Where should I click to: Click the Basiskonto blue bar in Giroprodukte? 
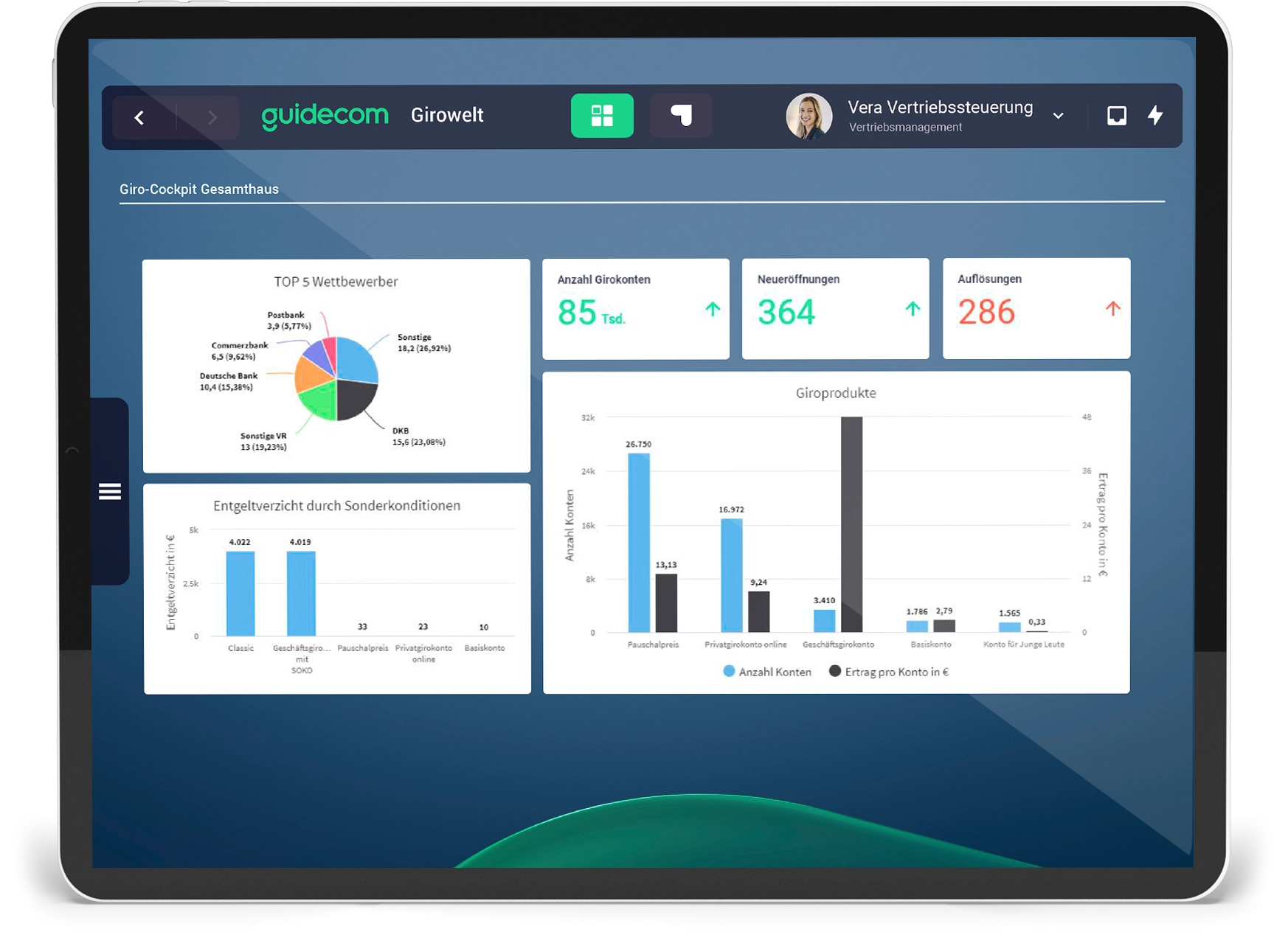pyautogui.click(x=917, y=627)
